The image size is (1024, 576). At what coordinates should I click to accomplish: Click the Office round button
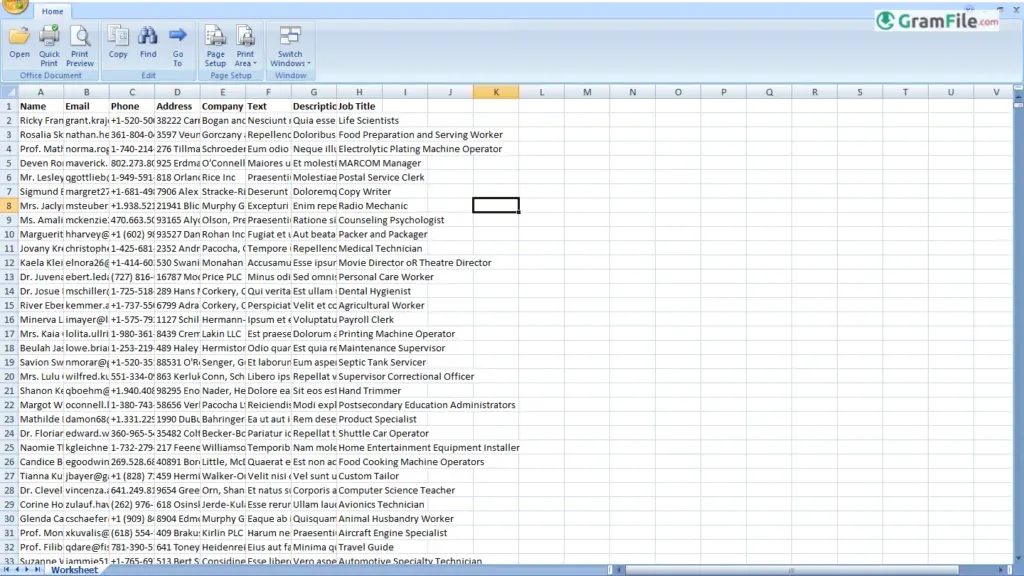(x=14, y=6)
